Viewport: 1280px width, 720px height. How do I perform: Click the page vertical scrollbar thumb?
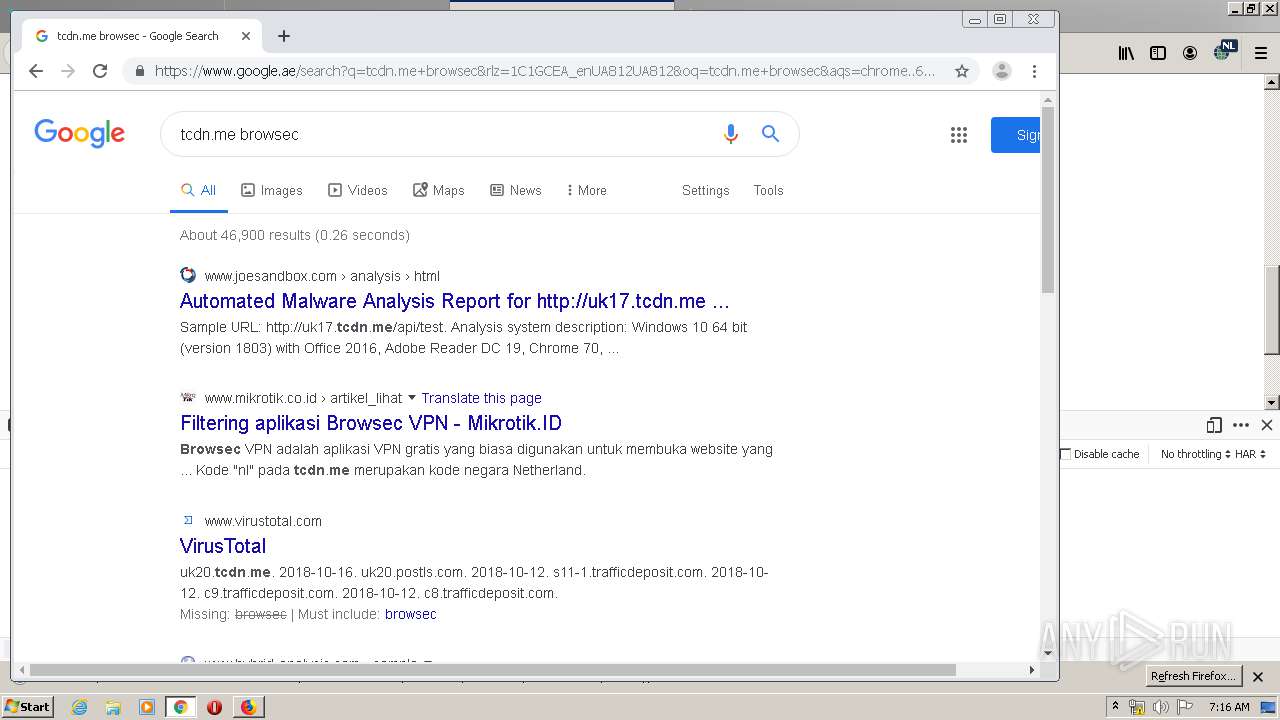coord(1048,200)
